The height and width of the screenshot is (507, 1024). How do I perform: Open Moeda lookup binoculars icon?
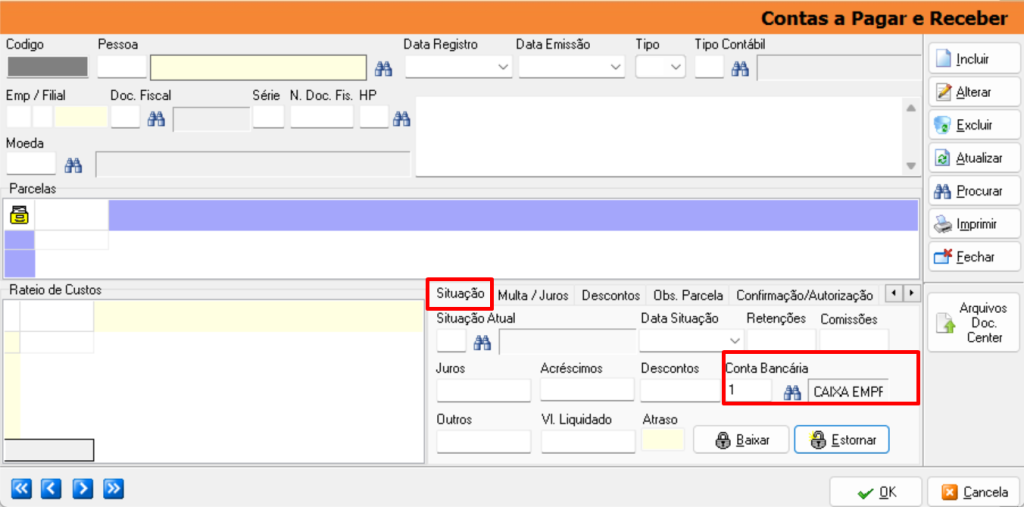[x=73, y=165]
